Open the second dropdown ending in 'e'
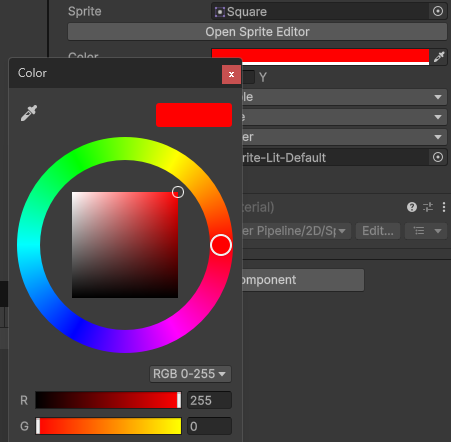451x442 pixels. (345, 117)
